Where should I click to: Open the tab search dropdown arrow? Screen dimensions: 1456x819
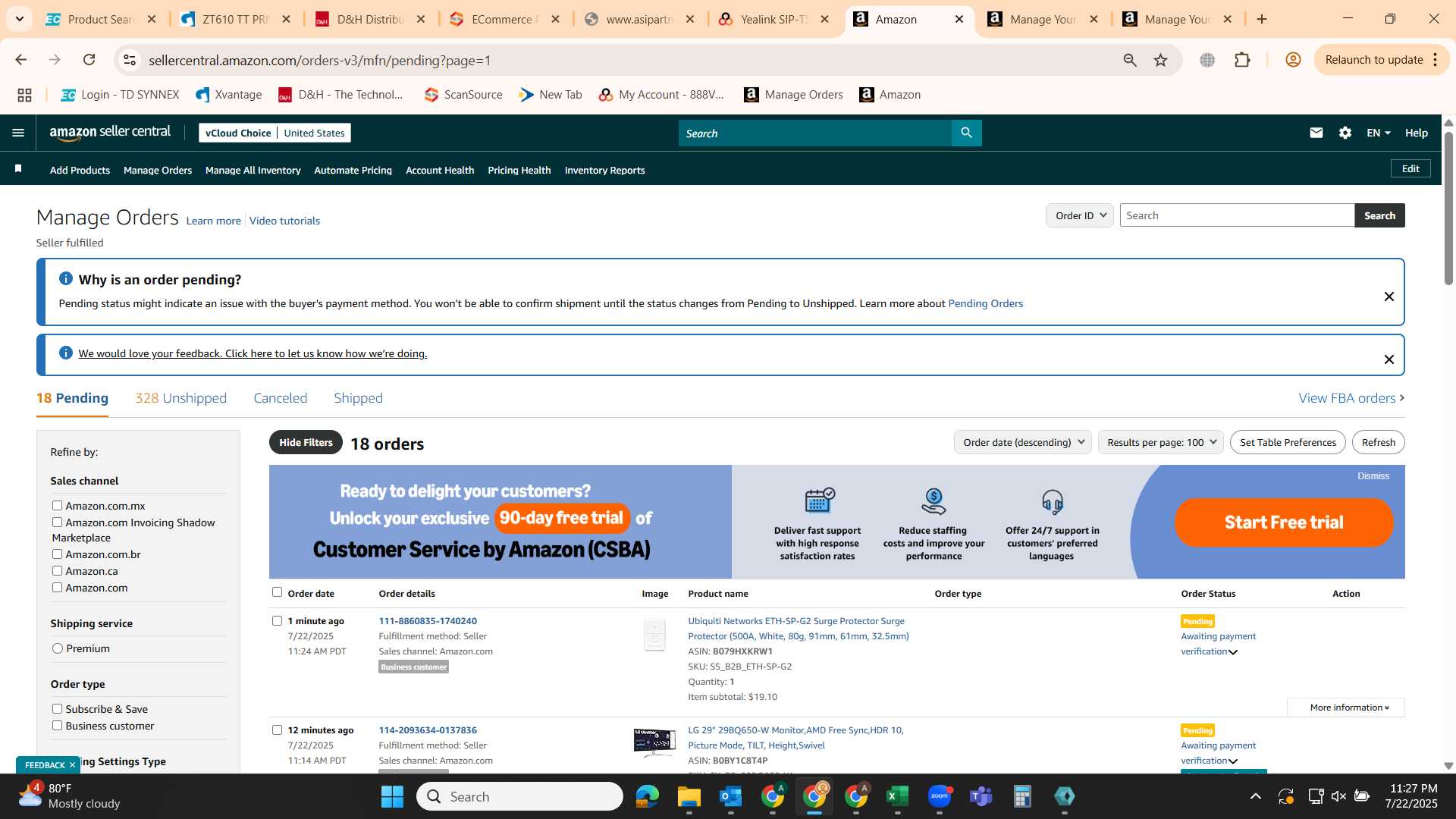coord(19,19)
